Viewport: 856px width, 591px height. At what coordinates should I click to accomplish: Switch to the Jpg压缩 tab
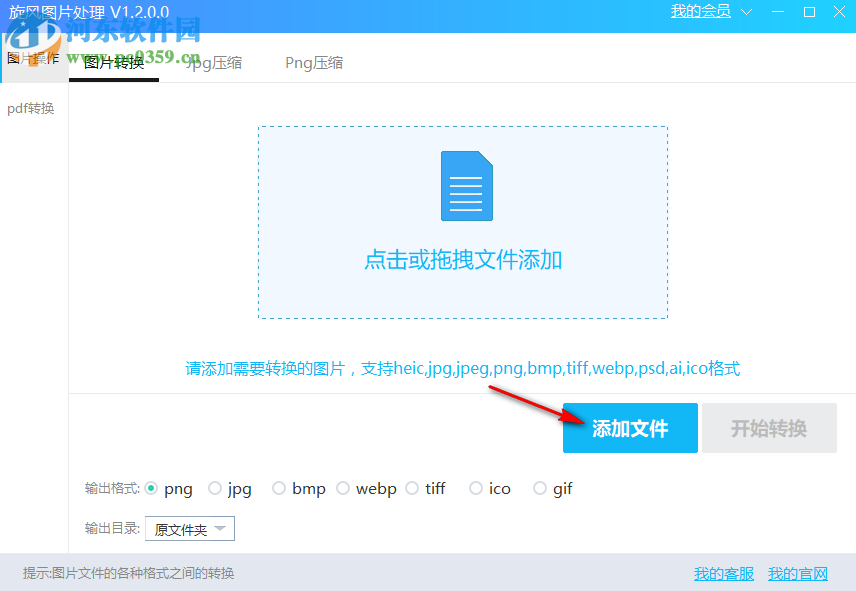tap(214, 62)
